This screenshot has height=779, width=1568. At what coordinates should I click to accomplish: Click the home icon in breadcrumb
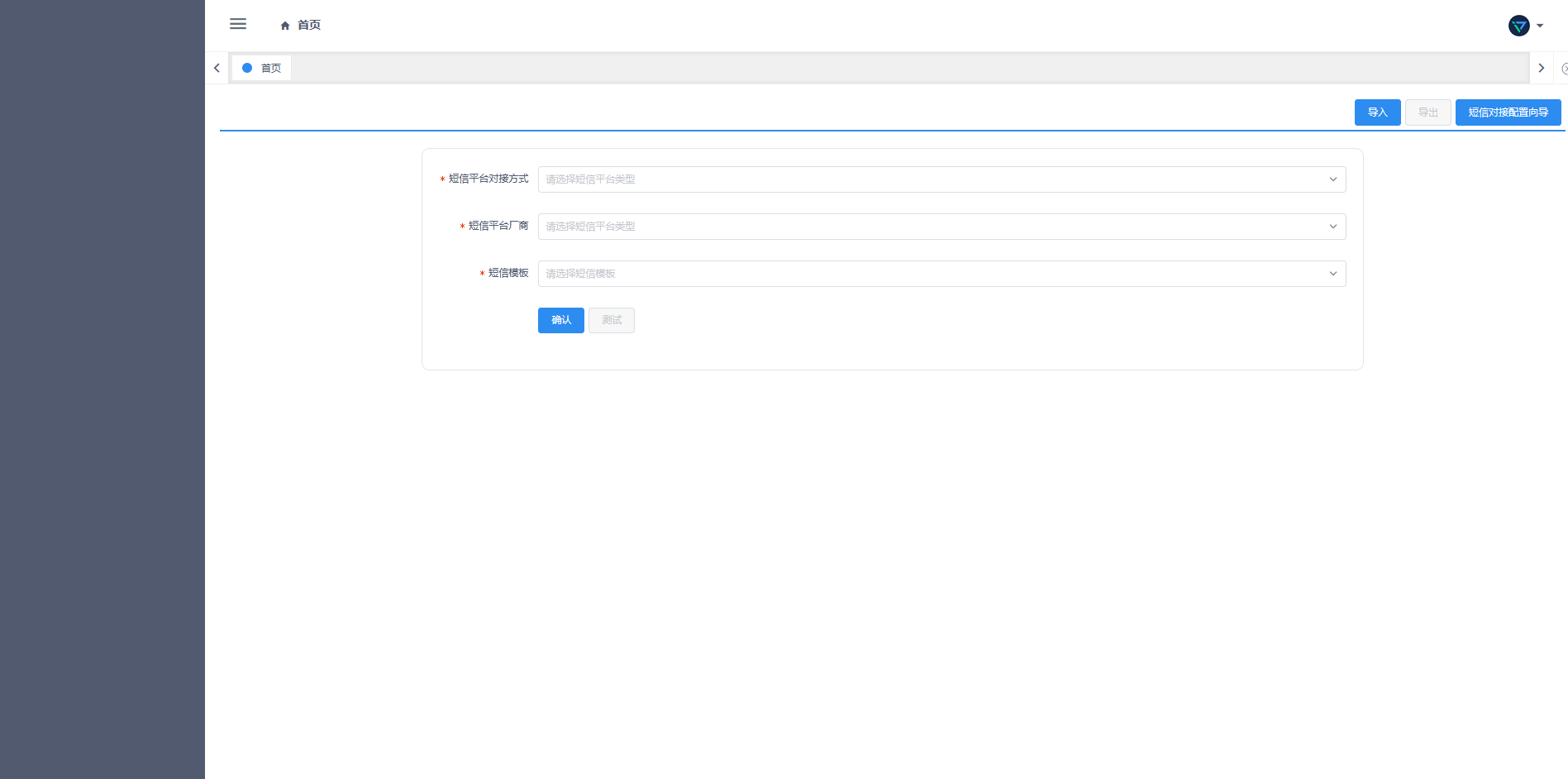(x=285, y=26)
